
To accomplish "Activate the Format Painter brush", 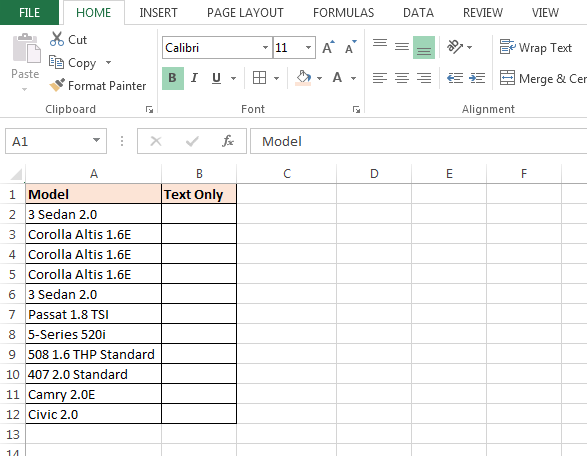I will point(57,85).
